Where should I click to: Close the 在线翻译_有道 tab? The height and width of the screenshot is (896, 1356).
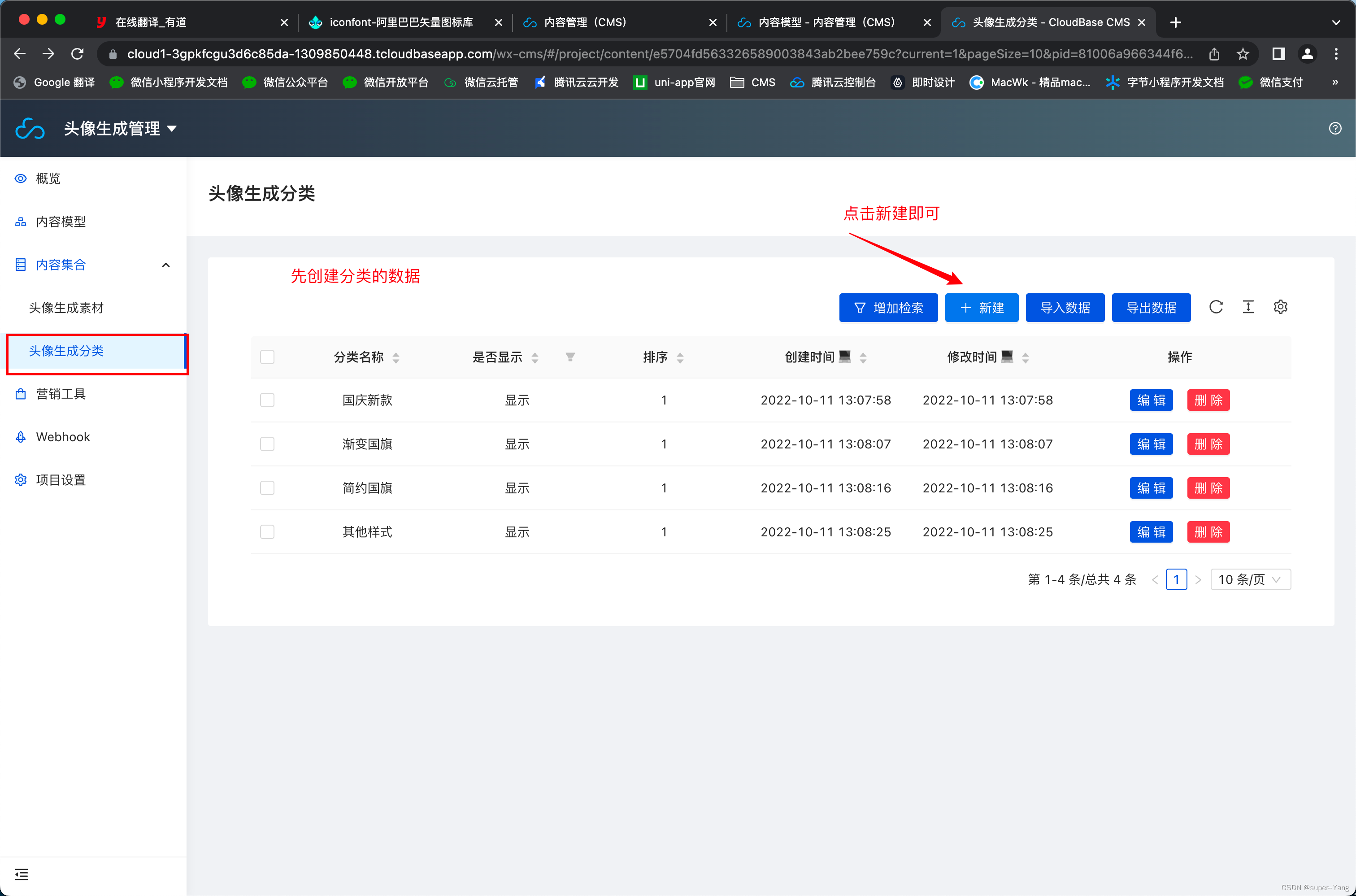(284, 22)
